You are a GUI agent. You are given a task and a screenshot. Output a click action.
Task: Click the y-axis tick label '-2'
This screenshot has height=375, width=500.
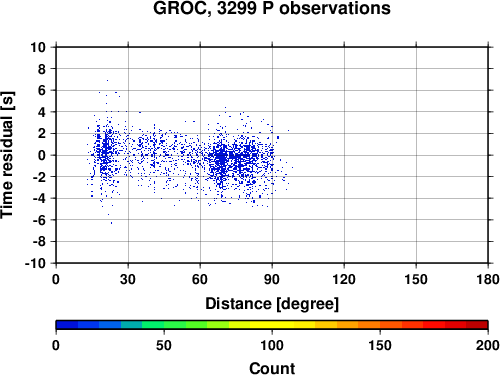click(x=39, y=177)
